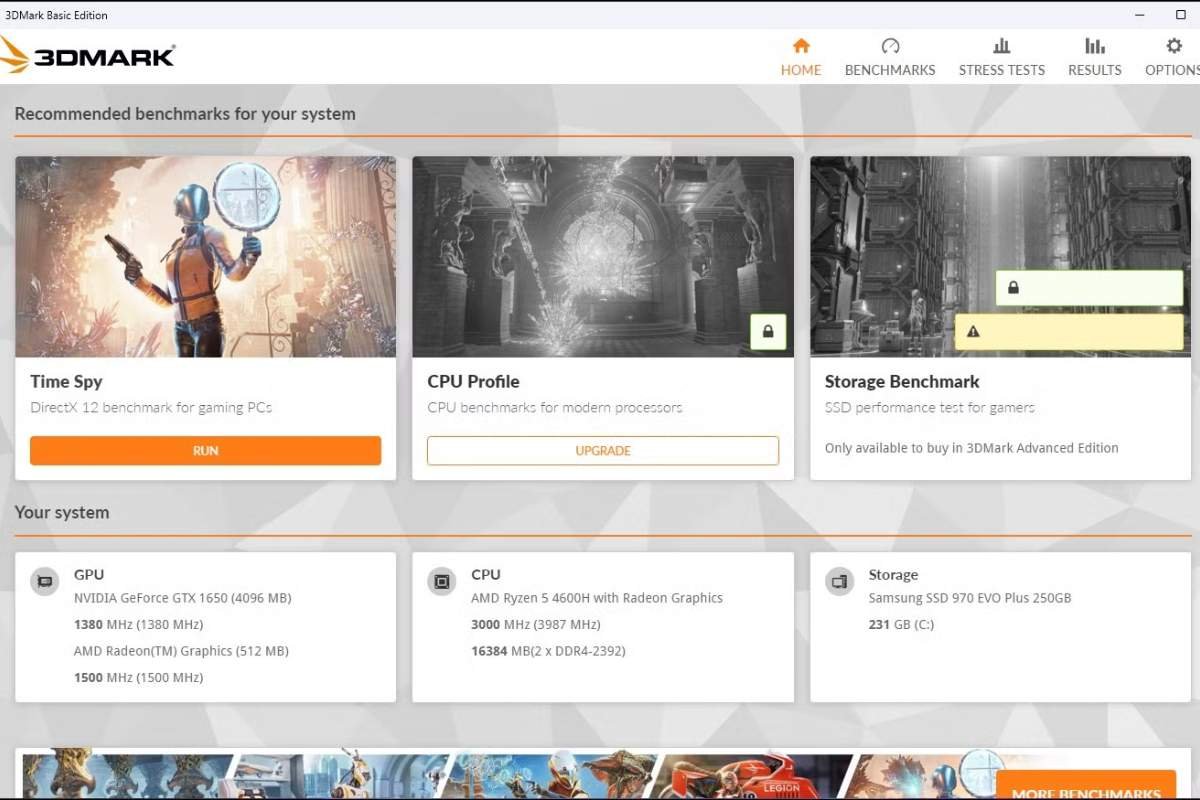Click the More Benchmarks button
Viewport: 1200px width, 800px height.
pos(1086,785)
